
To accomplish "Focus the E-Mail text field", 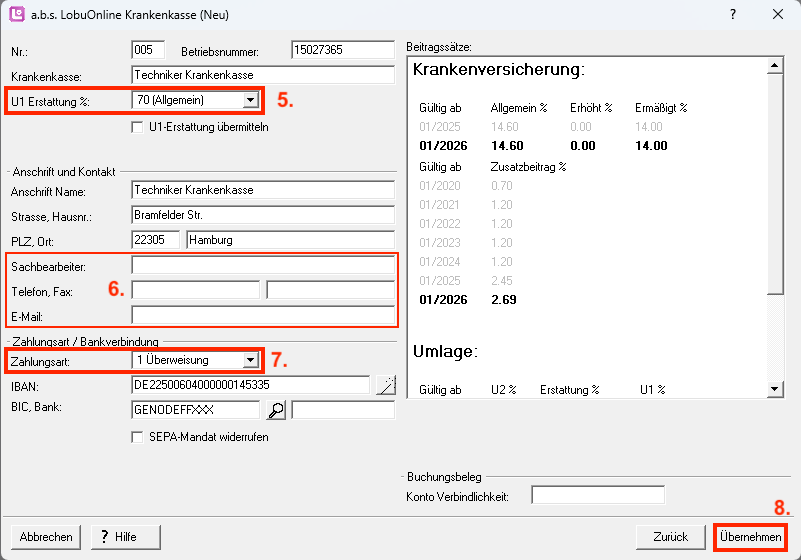I will [263, 316].
